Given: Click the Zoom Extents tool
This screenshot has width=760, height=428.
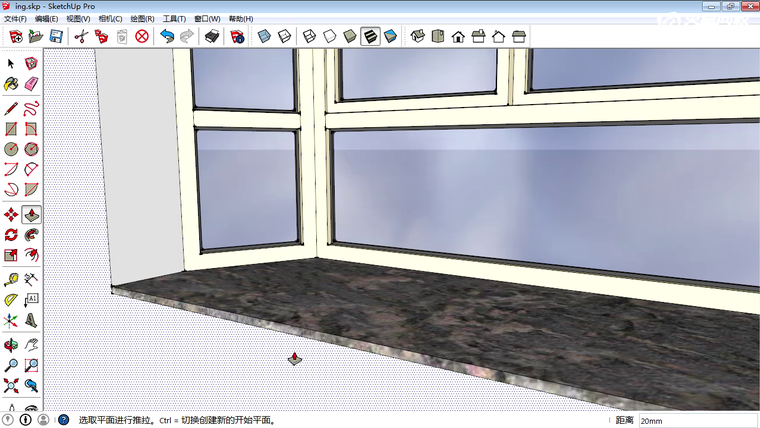Looking at the screenshot, I should pos(11,385).
